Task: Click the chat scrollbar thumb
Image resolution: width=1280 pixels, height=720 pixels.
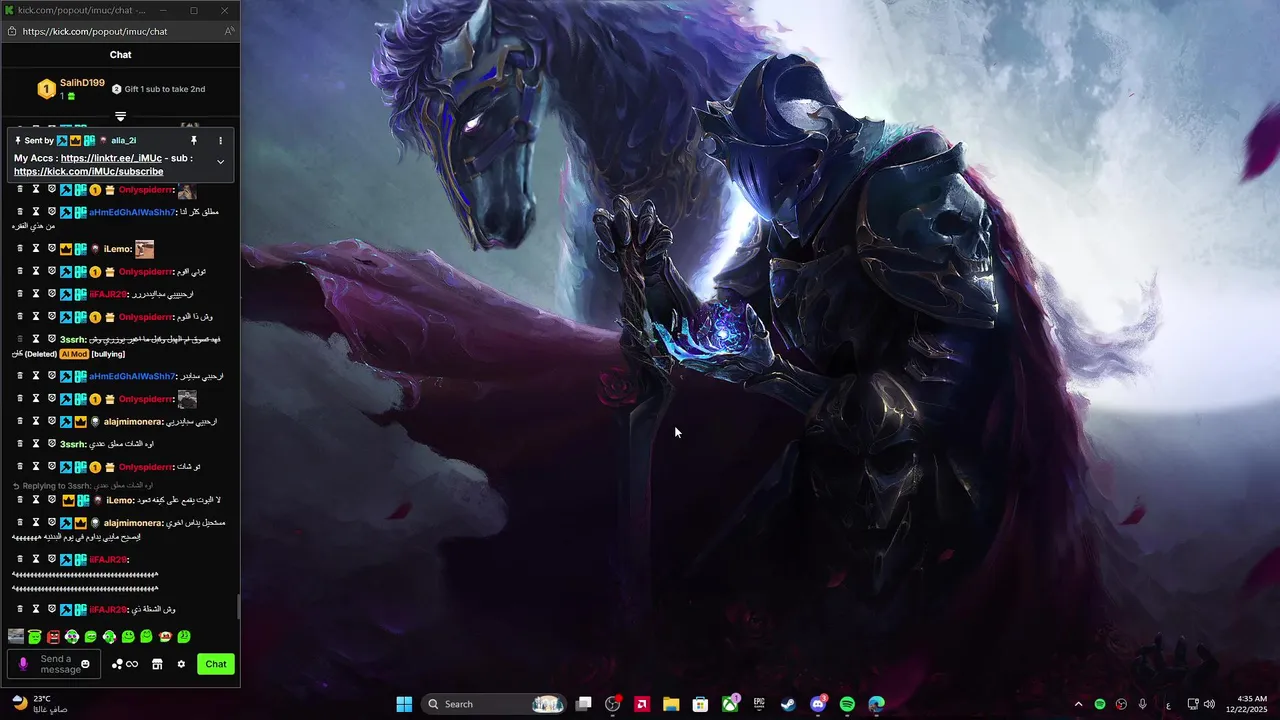Action: pos(238,606)
